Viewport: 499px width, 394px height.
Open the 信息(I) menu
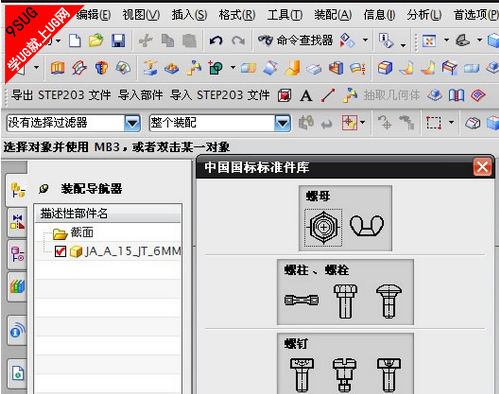(x=379, y=15)
